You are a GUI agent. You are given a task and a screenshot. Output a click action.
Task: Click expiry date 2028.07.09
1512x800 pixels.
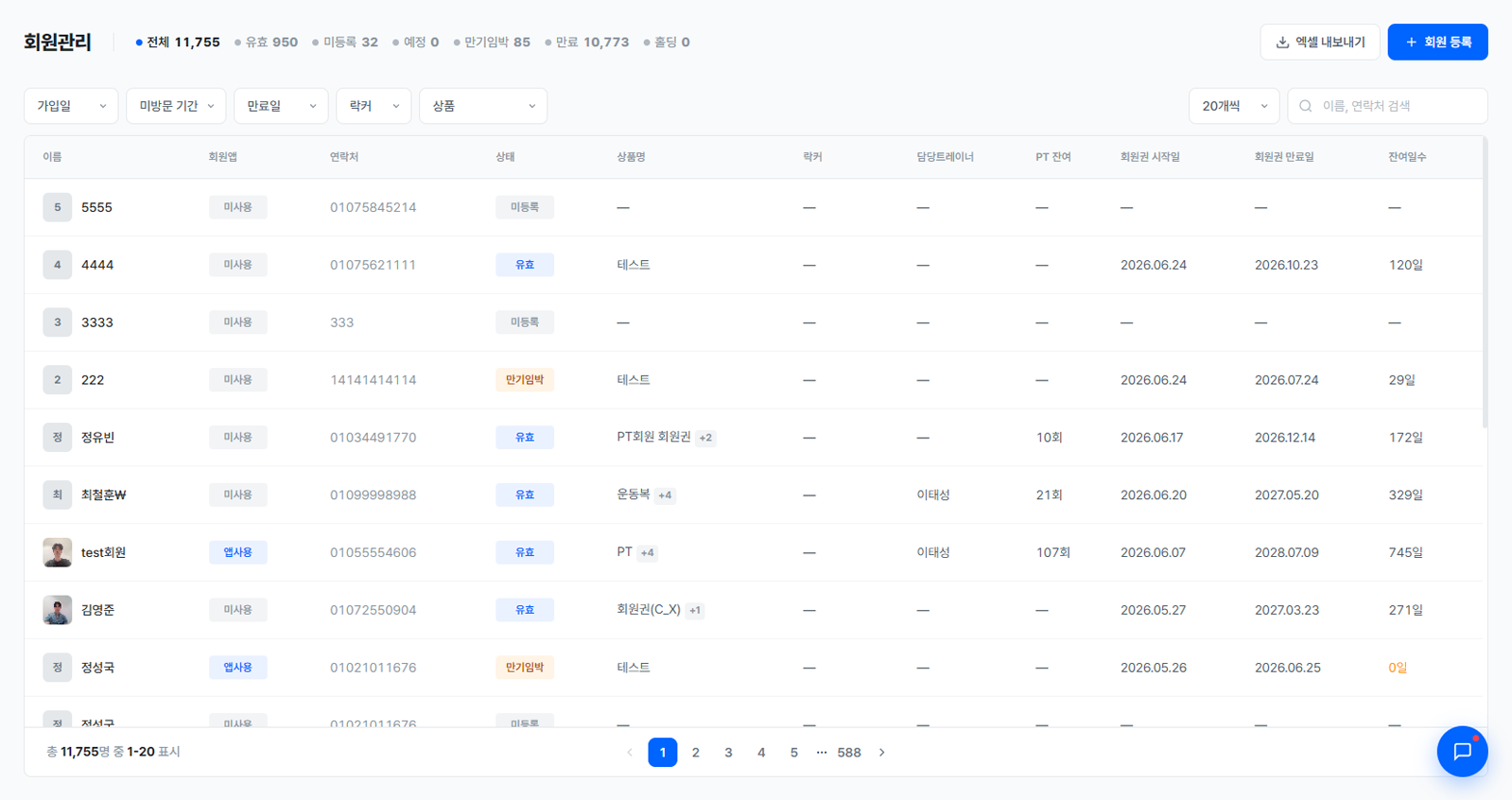[x=1286, y=552]
